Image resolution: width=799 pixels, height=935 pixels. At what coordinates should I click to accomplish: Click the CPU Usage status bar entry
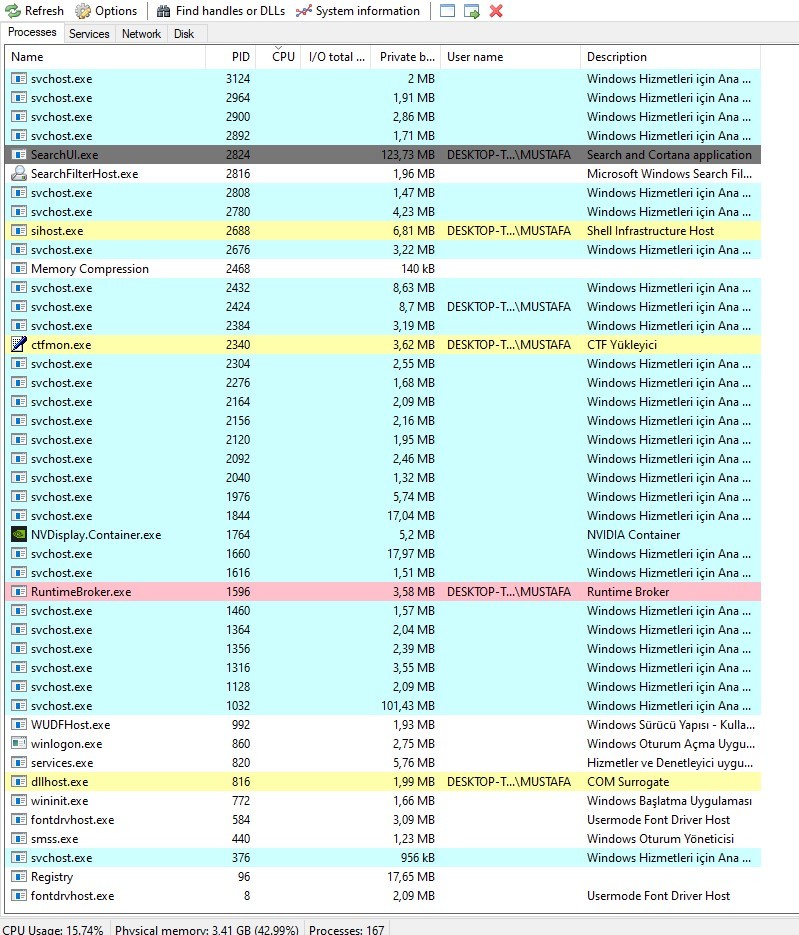pos(54,930)
